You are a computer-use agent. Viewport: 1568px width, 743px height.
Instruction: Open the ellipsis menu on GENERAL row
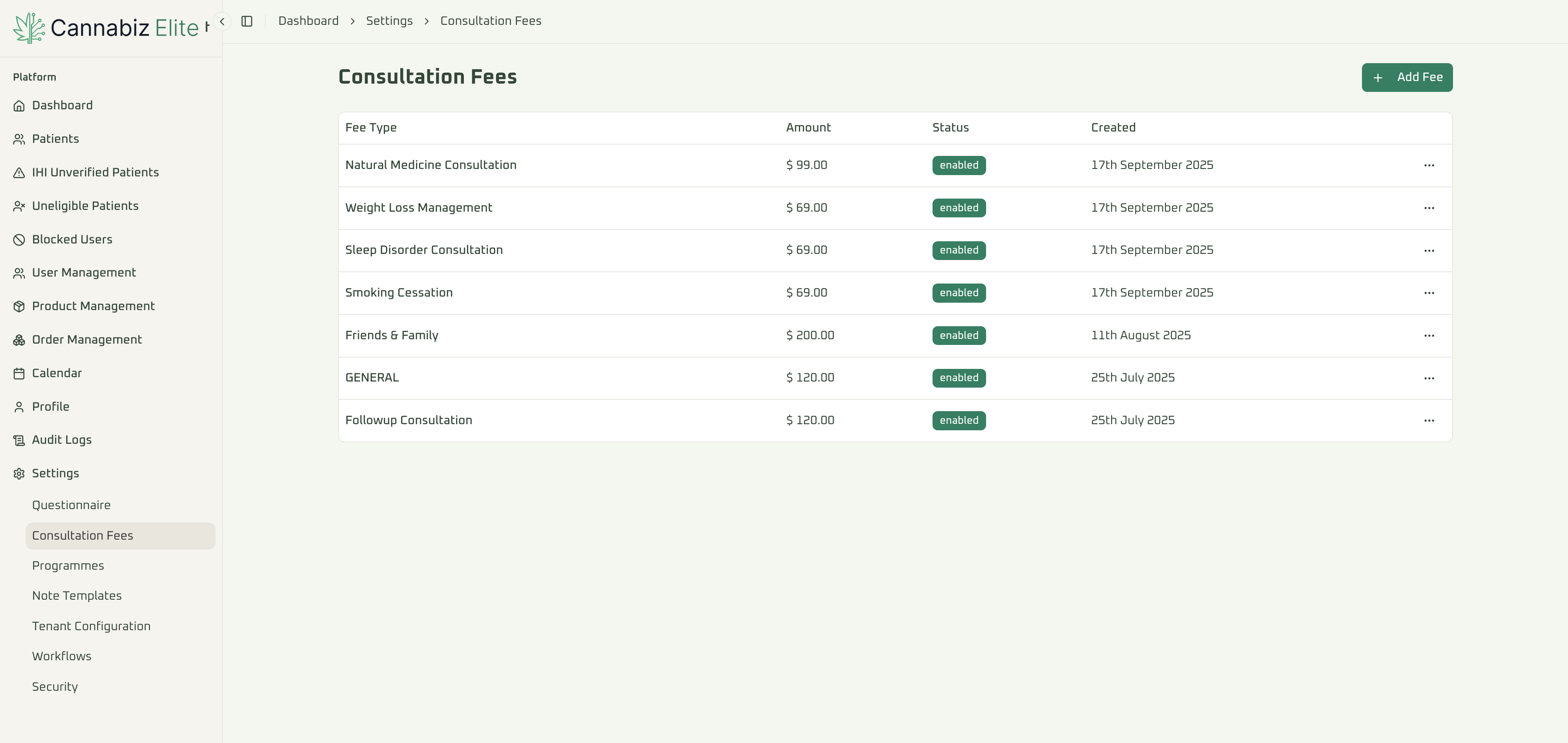point(1429,377)
